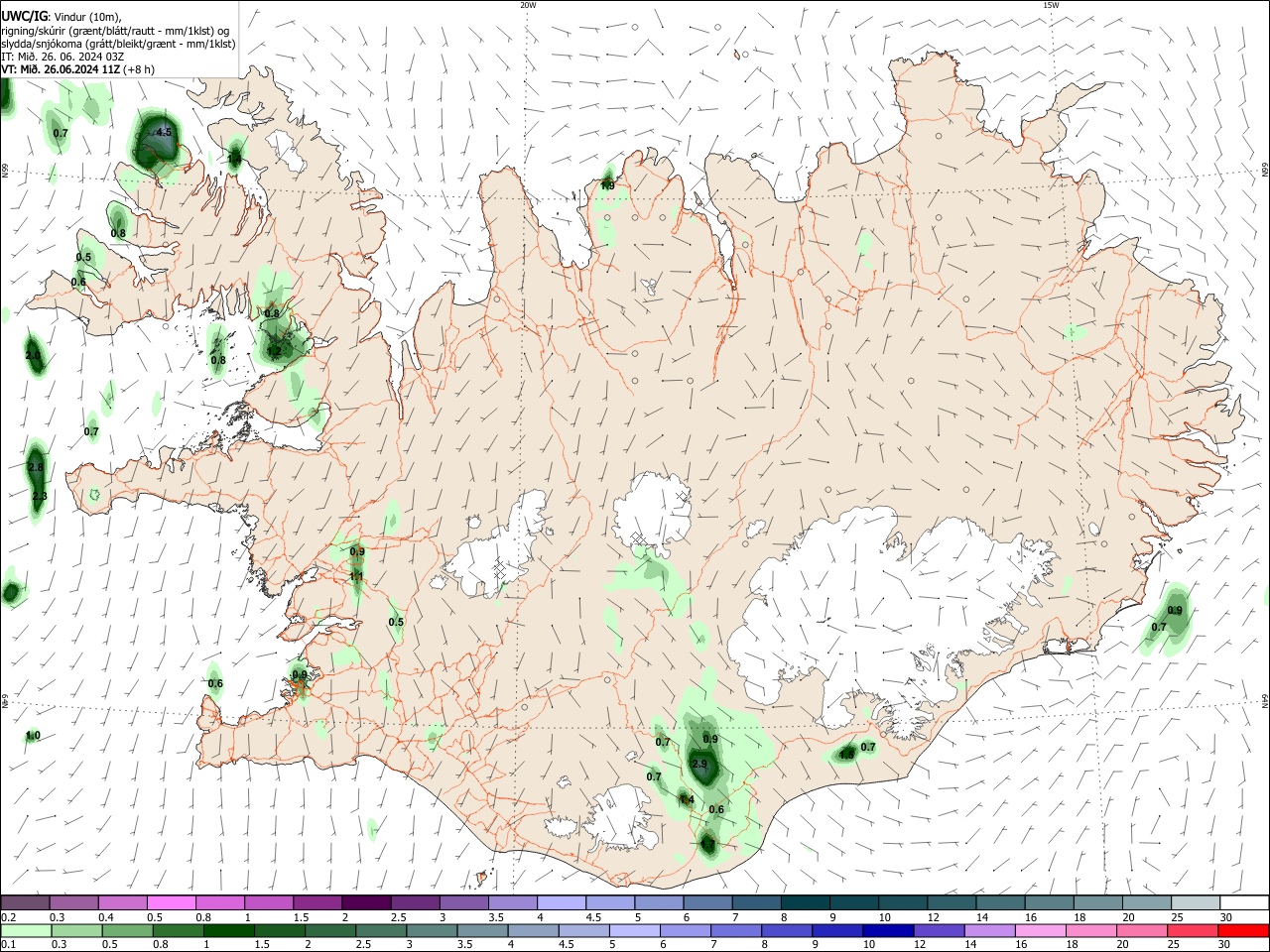
Task: Click the 4.5 rainfall value on the map
Action: (x=164, y=132)
